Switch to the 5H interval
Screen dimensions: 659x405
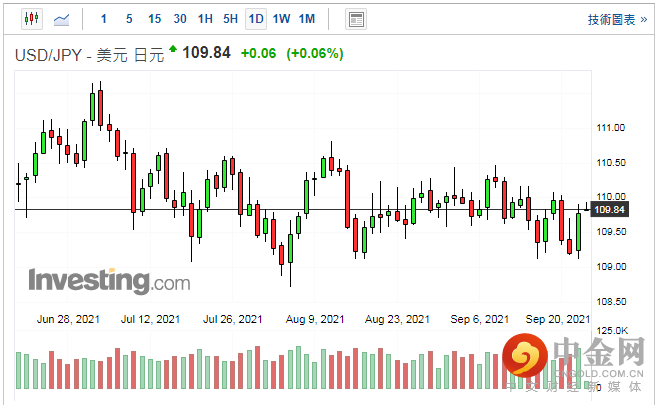230,19
